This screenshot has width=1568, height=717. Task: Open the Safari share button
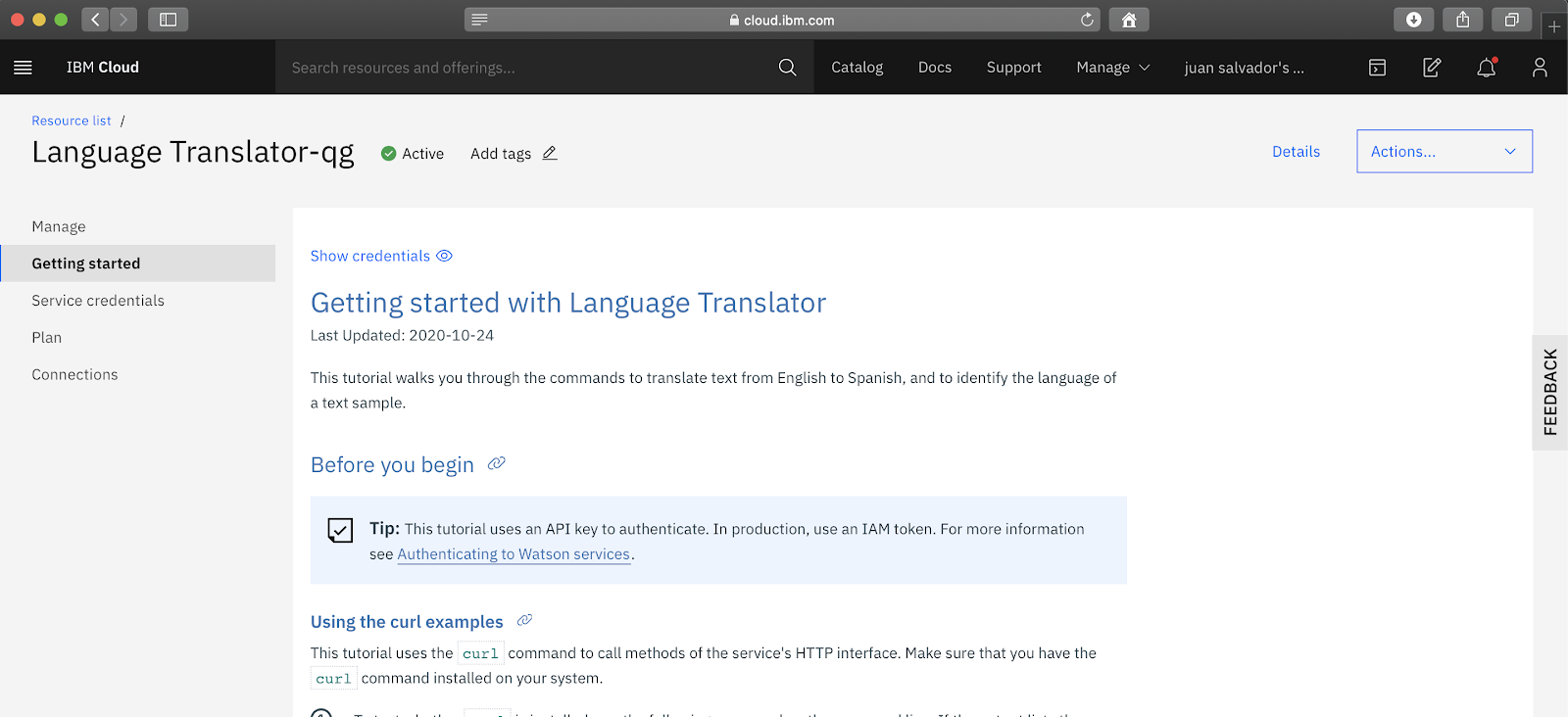(1462, 20)
